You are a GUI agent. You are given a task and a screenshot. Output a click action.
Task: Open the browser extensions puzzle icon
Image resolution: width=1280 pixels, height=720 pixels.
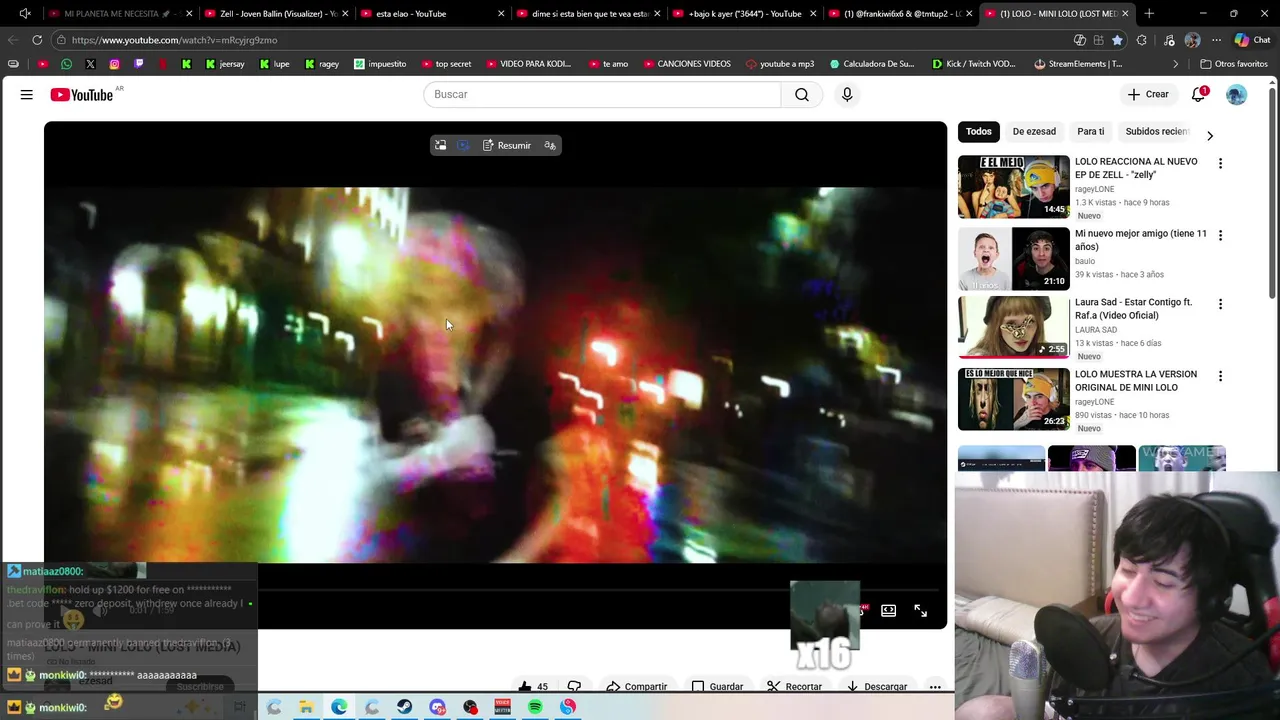(1142, 40)
